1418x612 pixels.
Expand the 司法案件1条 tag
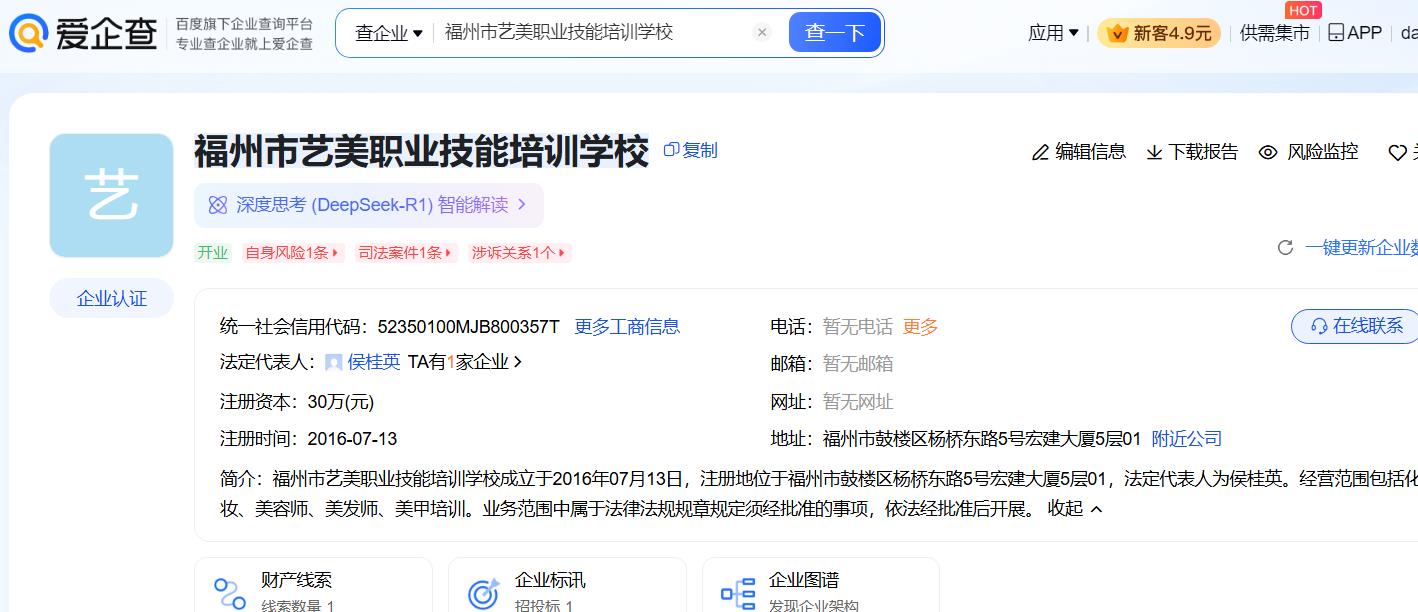click(405, 253)
